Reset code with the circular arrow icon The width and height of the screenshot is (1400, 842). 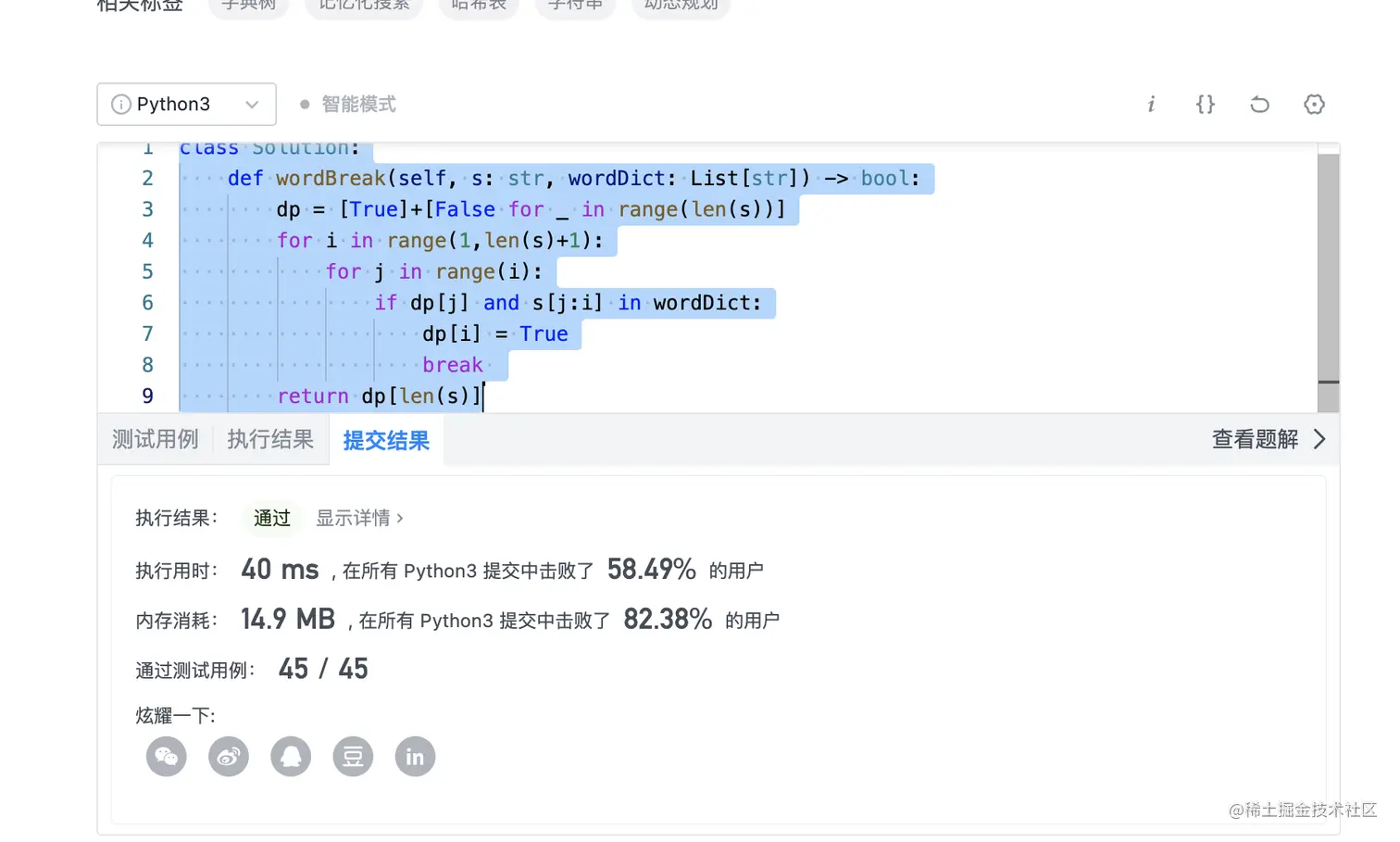tap(1259, 105)
